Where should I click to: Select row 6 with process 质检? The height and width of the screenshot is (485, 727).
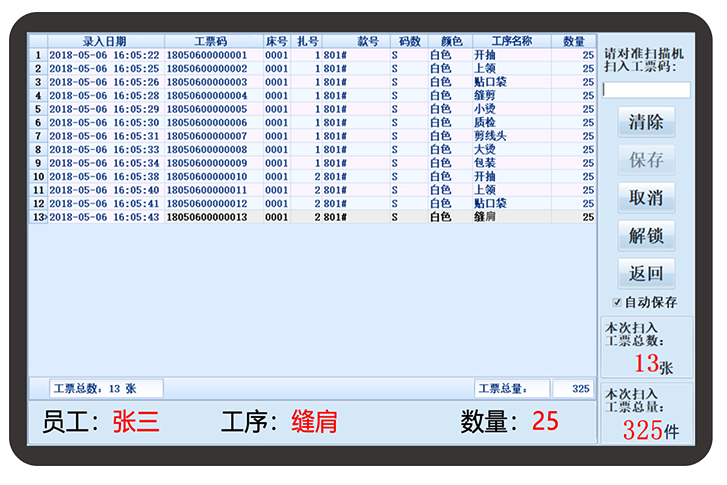(x=300, y=123)
